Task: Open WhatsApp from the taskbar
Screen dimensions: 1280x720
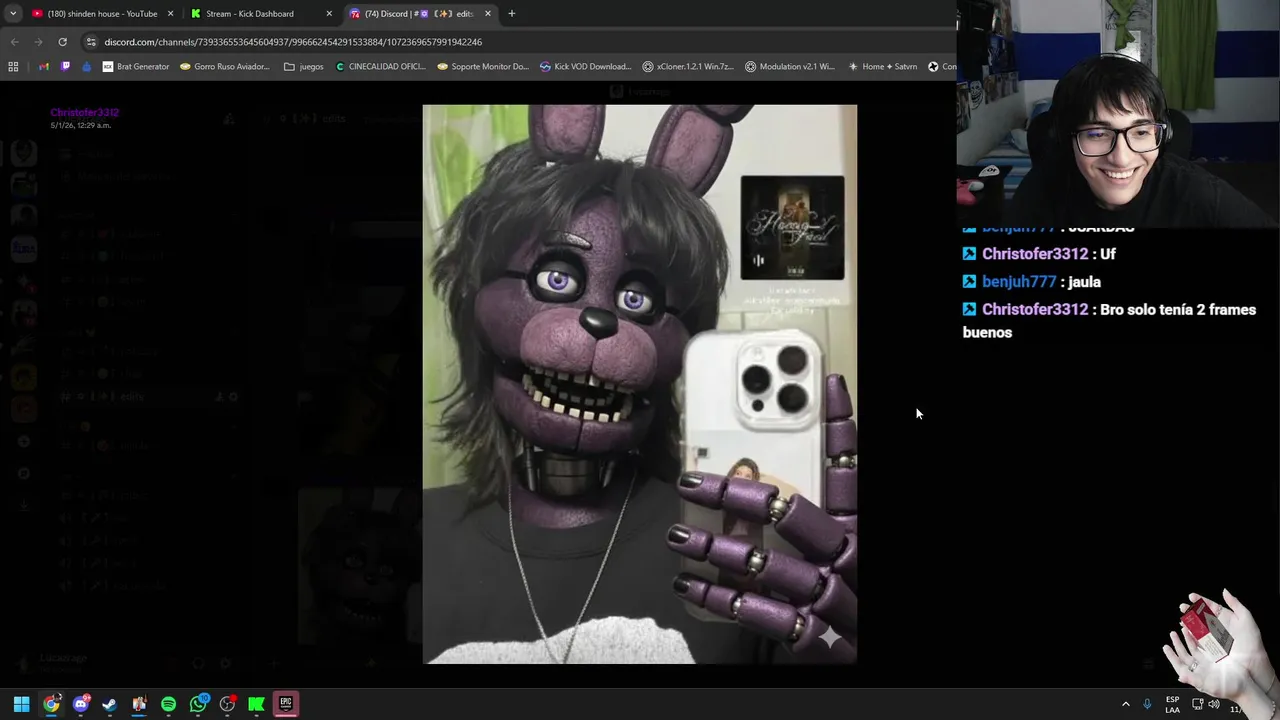Action: point(198,704)
